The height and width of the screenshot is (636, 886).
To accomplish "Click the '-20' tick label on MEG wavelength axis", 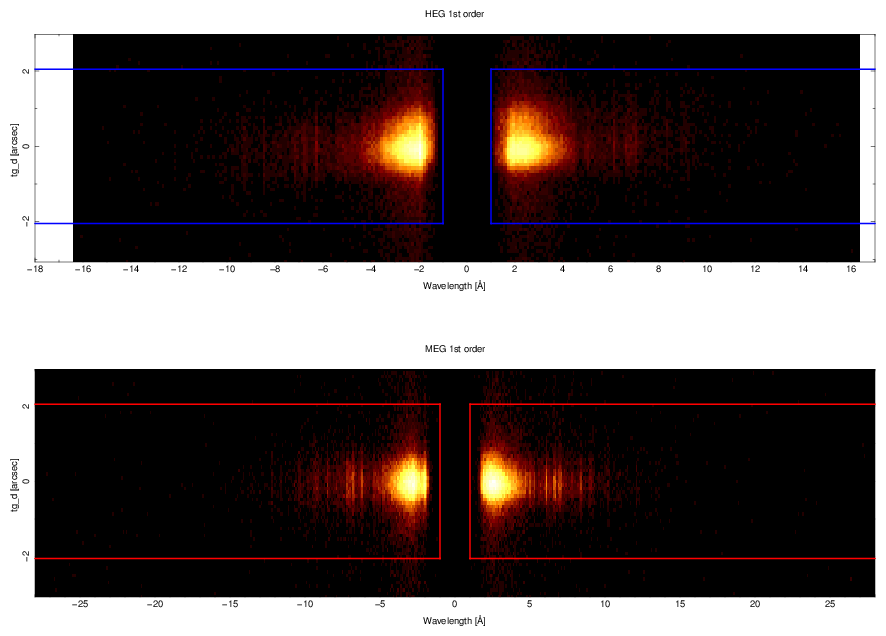I will tap(155, 604).
